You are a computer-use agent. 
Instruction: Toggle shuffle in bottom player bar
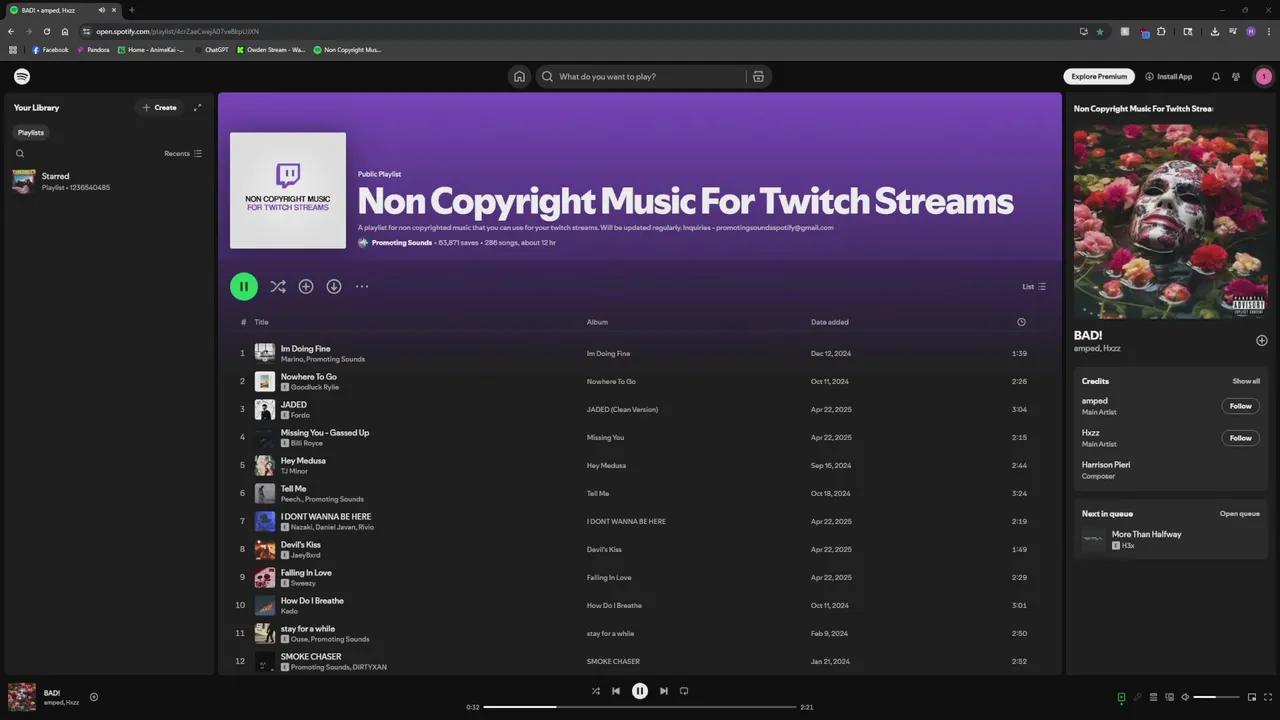coord(596,691)
